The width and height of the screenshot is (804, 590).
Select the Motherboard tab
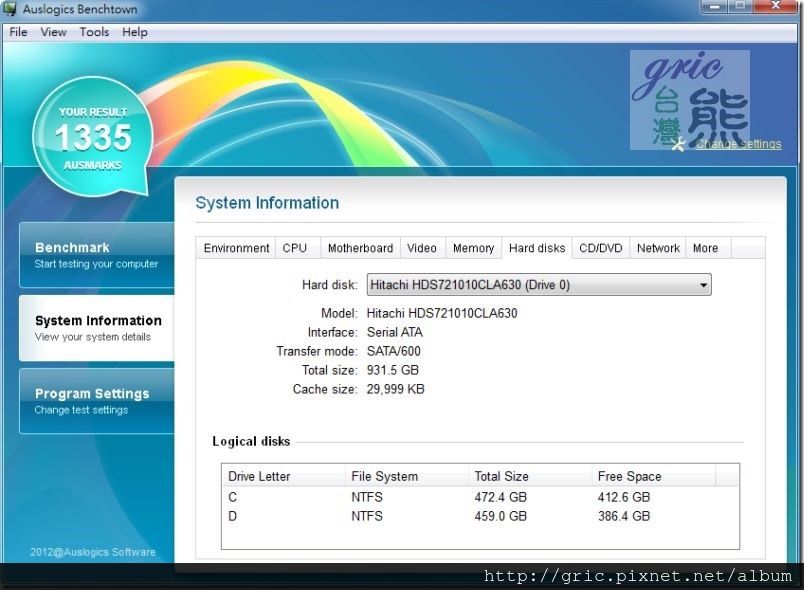coord(360,248)
